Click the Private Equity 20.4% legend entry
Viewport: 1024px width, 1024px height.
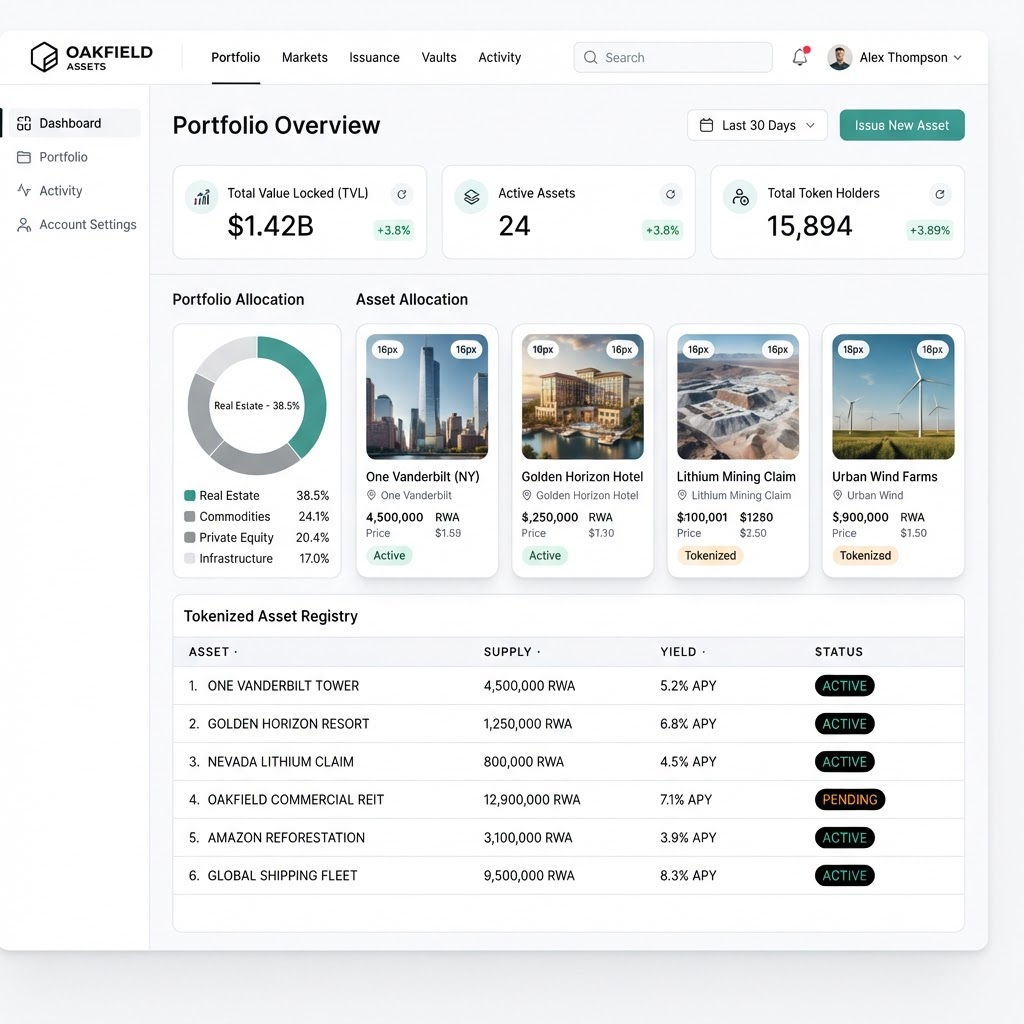click(257, 537)
